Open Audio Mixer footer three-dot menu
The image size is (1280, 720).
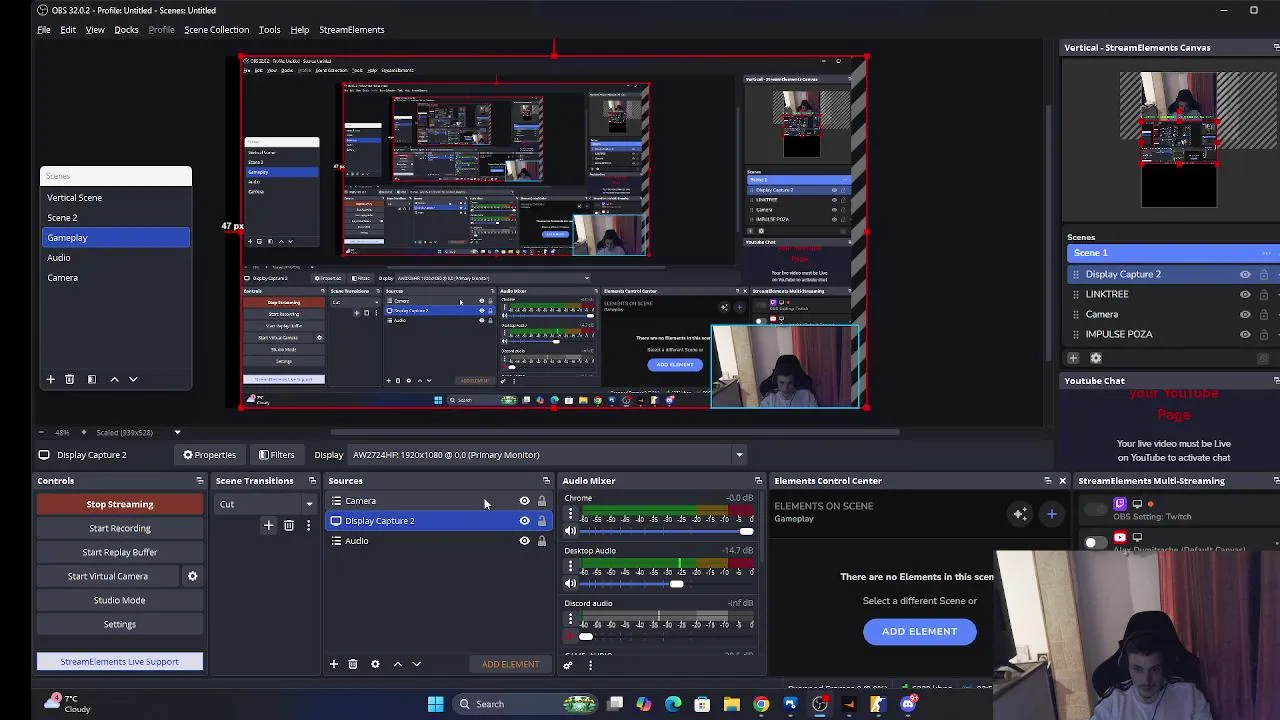(590, 665)
